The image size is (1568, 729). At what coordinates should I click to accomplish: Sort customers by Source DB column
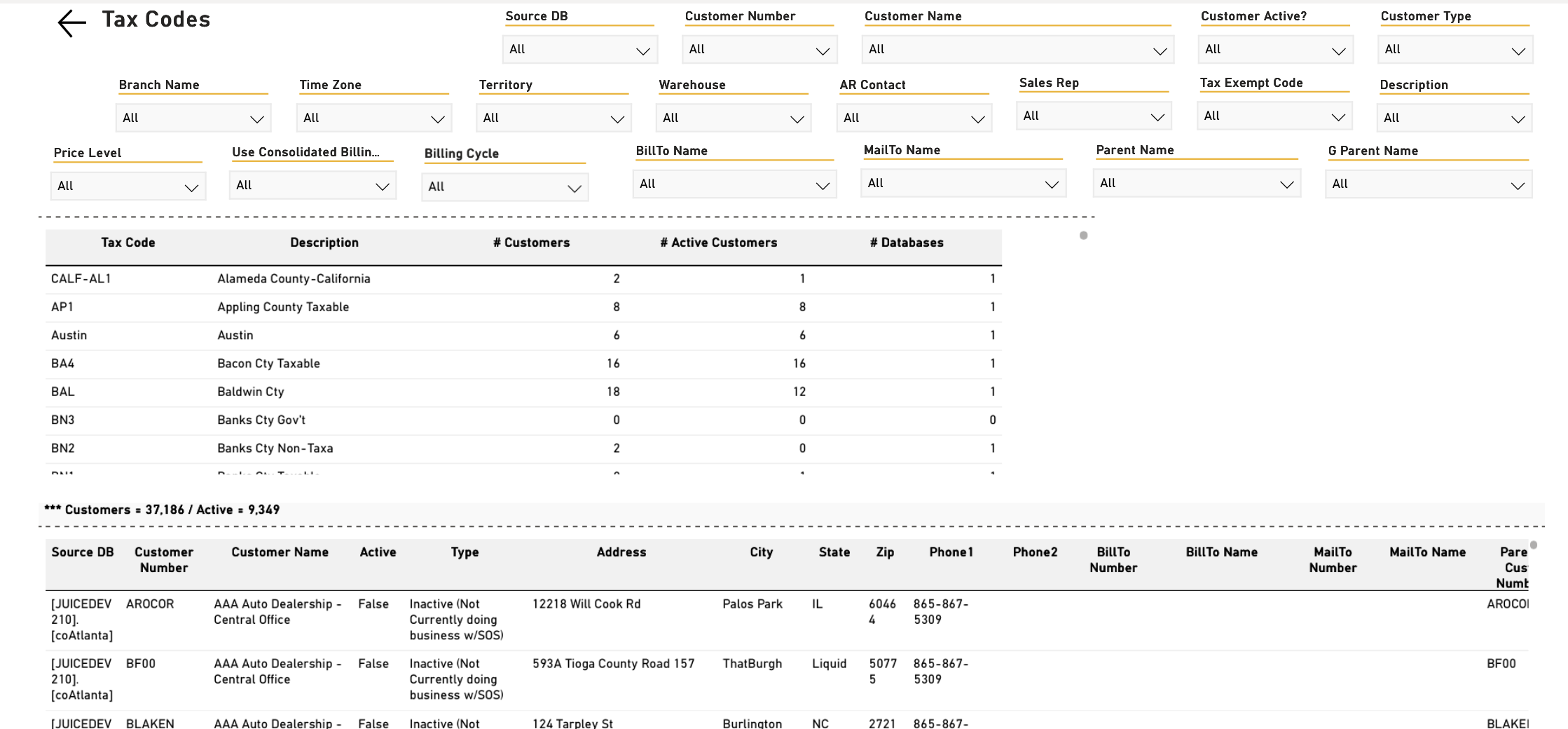pos(83,552)
